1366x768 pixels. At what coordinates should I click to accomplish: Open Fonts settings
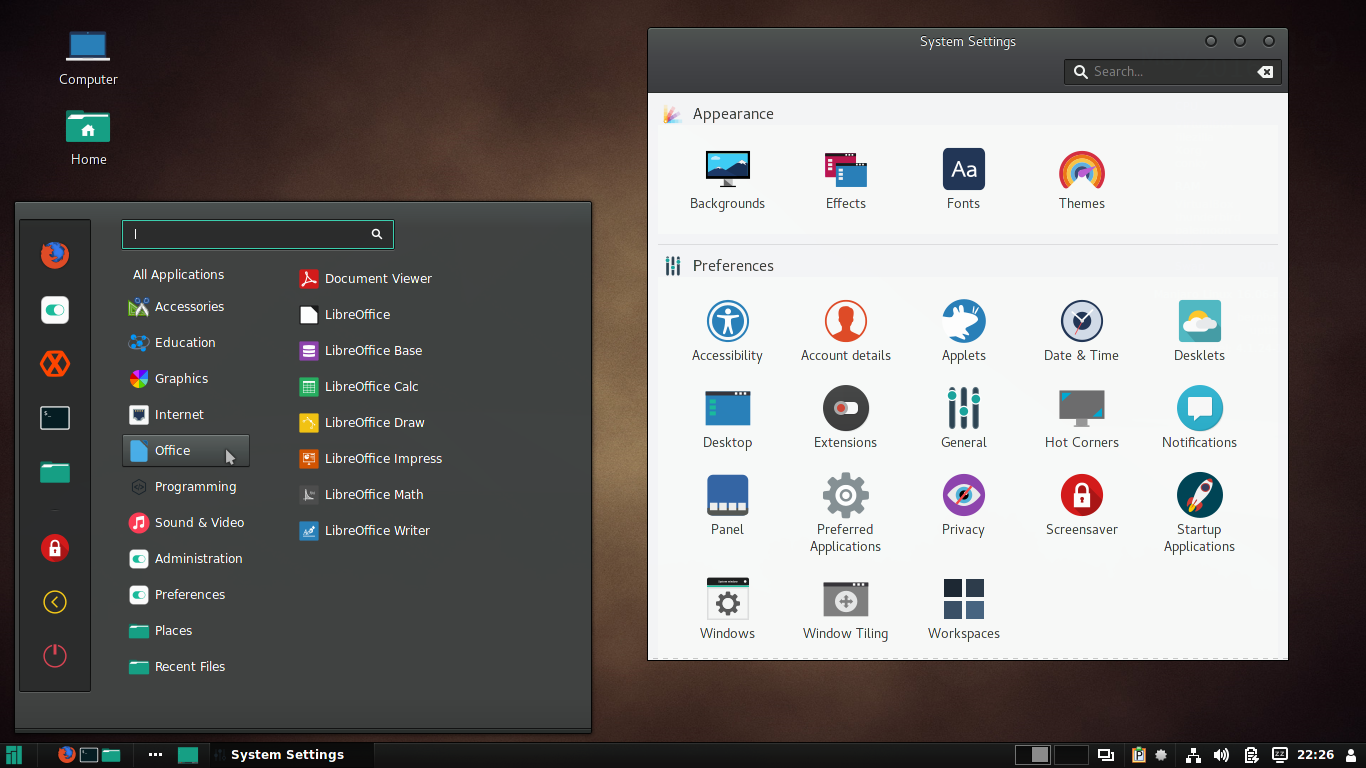[963, 180]
